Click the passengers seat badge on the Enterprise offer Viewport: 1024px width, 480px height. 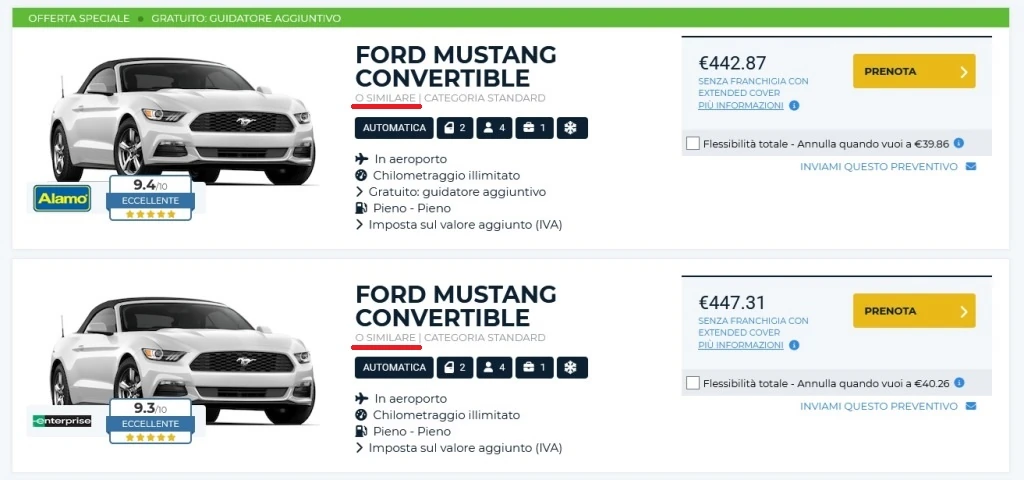point(495,368)
